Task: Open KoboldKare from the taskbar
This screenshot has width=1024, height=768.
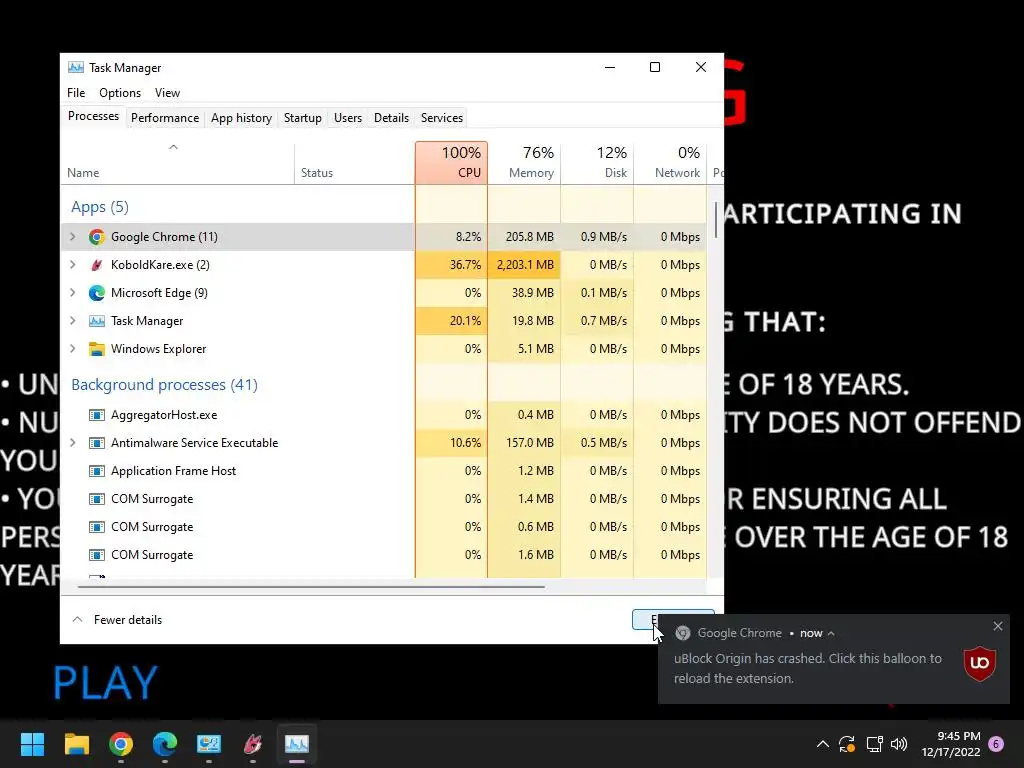Action: pyautogui.click(x=253, y=744)
